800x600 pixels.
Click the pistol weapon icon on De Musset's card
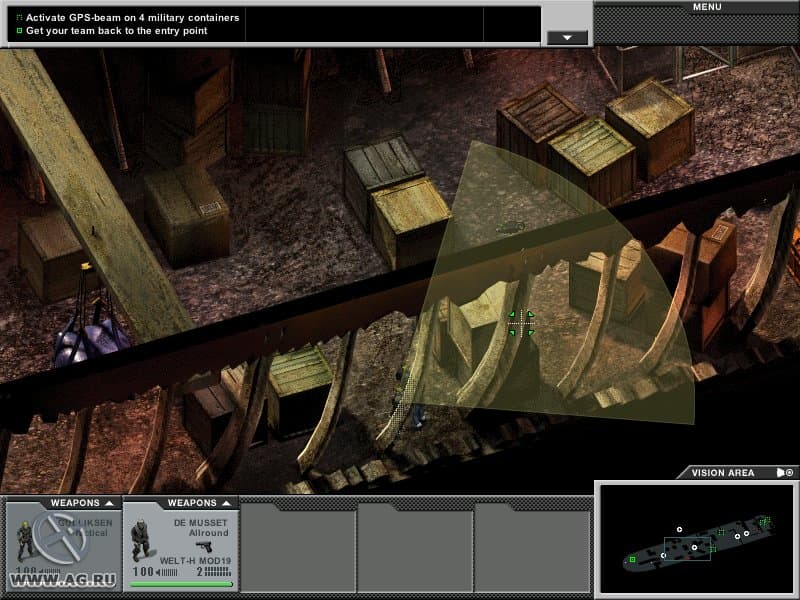coord(204,546)
